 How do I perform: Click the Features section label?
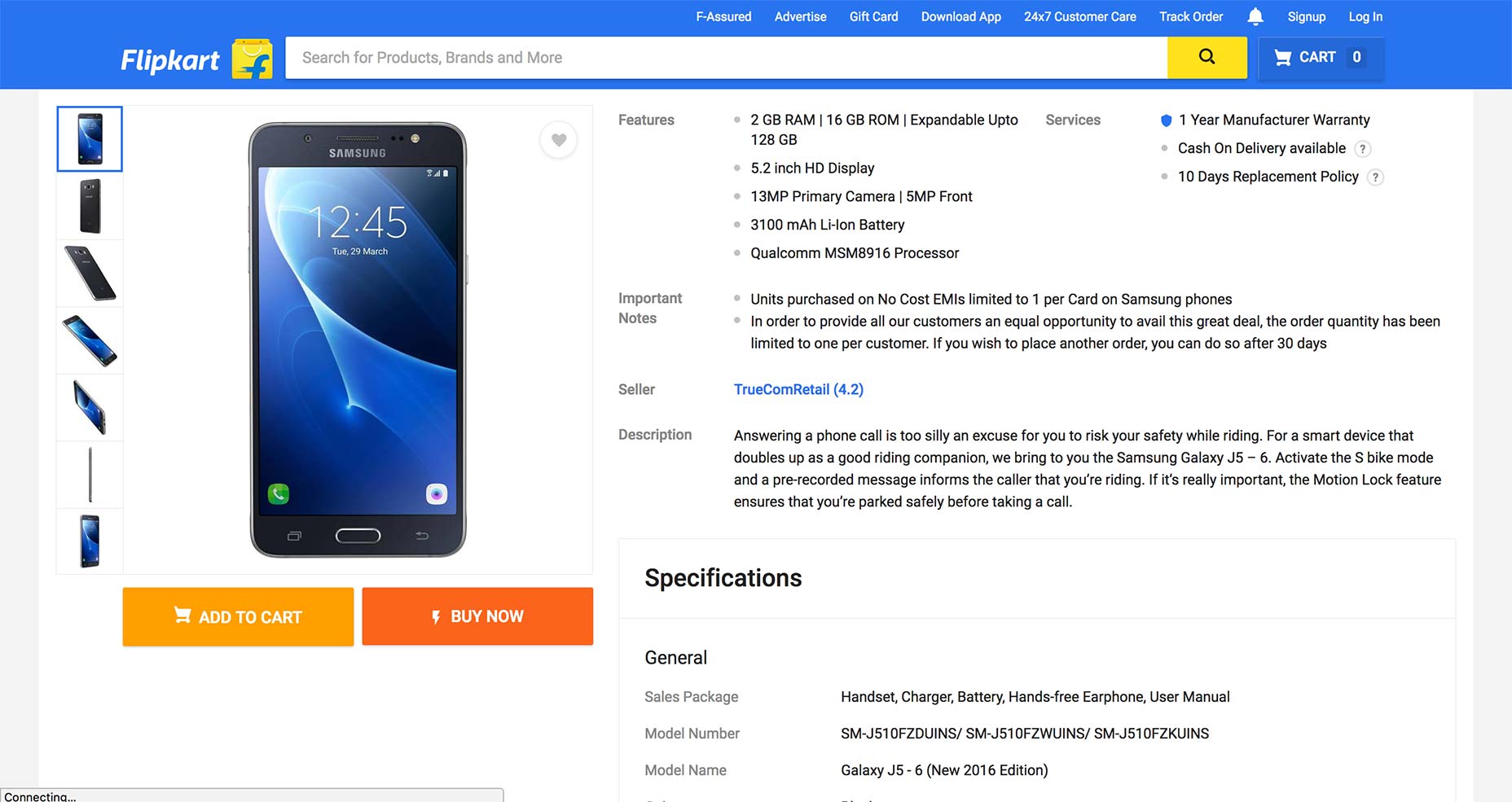pos(646,121)
